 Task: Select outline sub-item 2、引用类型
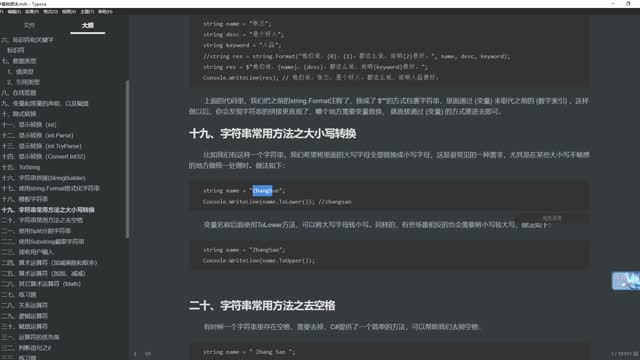click(23, 82)
